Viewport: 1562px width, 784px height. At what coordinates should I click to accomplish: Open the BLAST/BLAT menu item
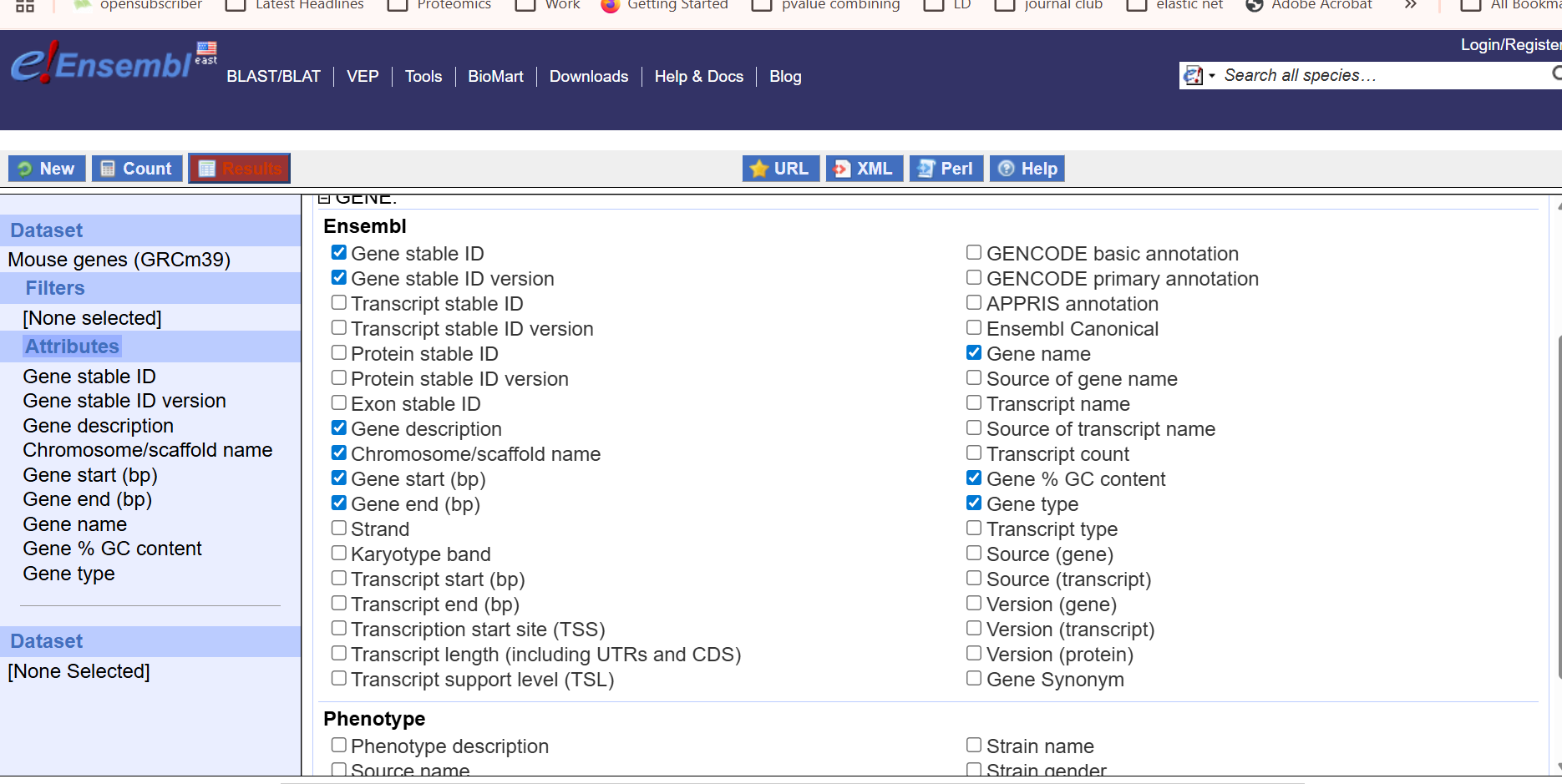coord(273,77)
